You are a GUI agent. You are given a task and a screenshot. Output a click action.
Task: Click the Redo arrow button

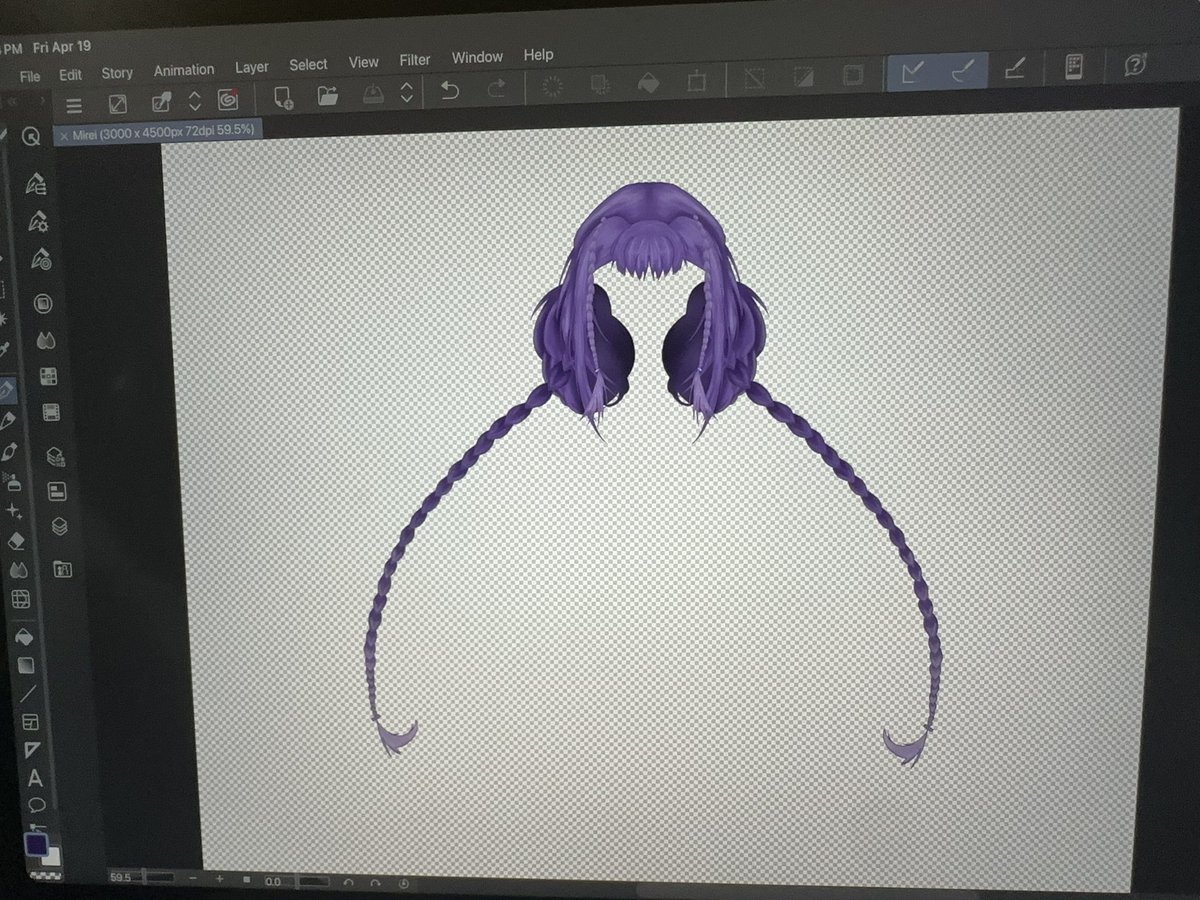click(496, 89)
